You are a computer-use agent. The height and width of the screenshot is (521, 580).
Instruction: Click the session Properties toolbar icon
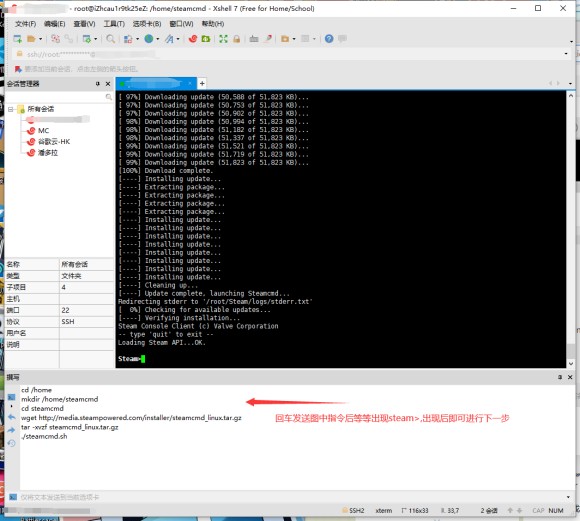tap(87, 39)
